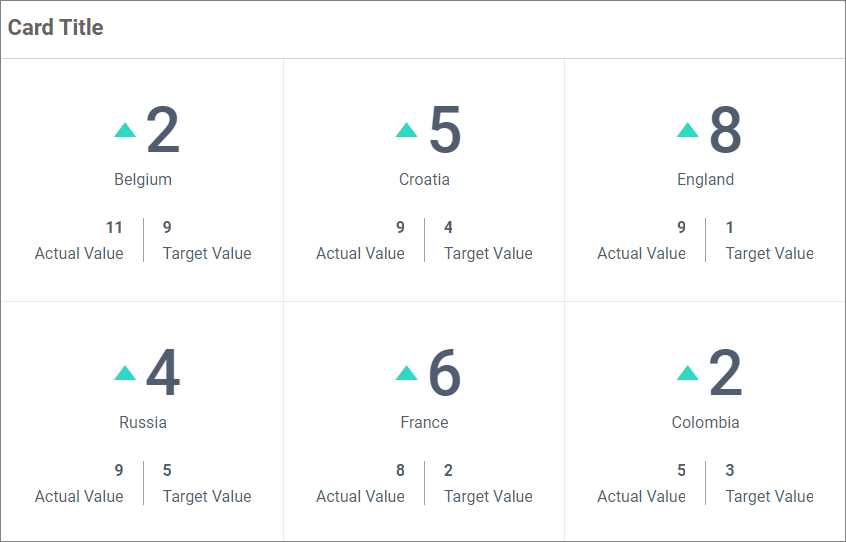The image size is (846, 542).
Task: Click the Colombia country label
Action: click(705, 422)
